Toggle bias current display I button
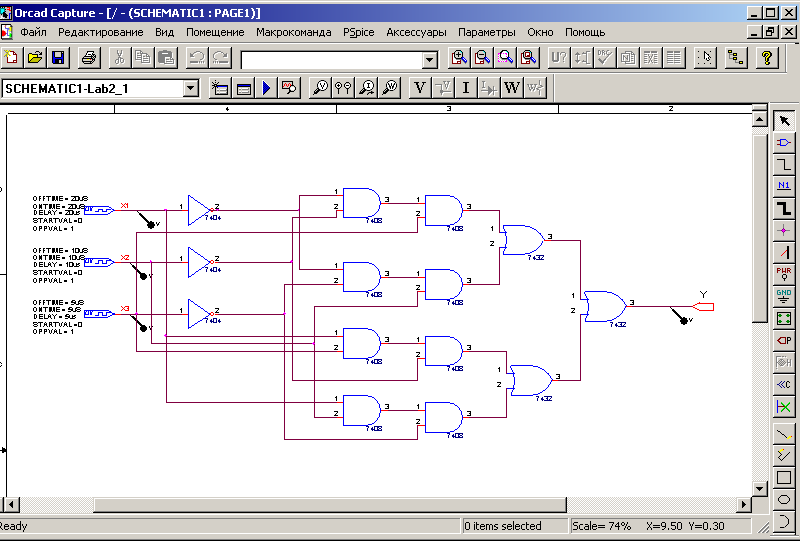Image resolution: width=800 pixels, height=541 pixels. (x=466, y=88)
